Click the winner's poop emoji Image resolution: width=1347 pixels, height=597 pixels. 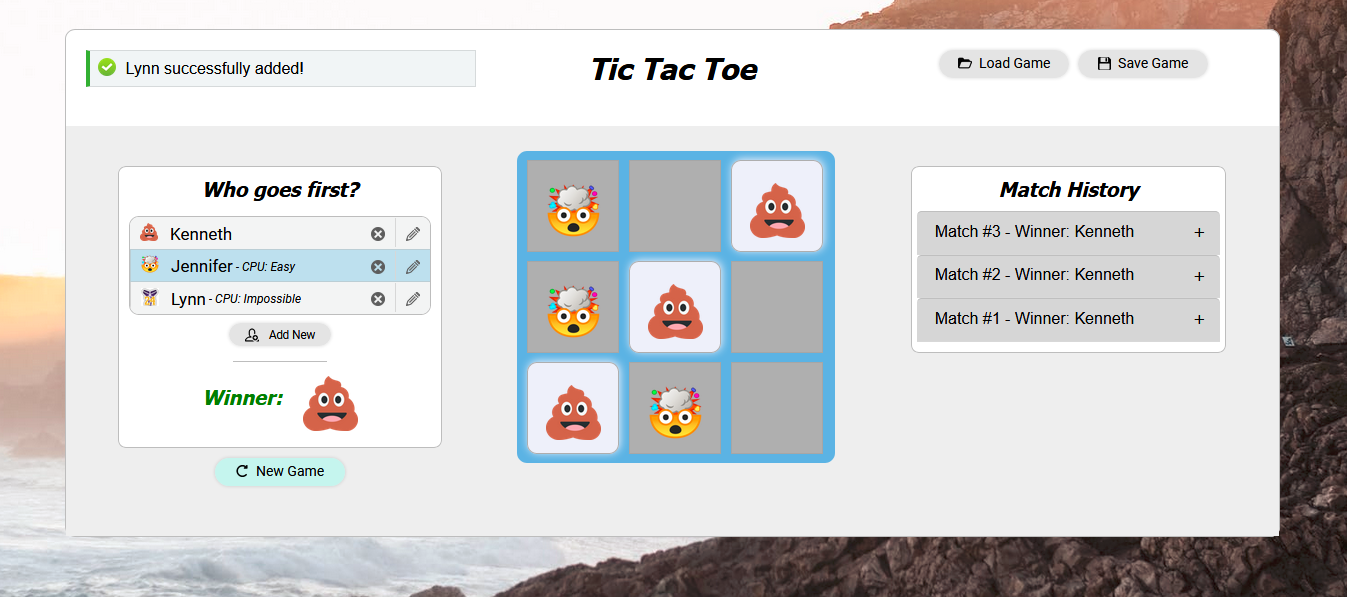tap(331, 404)
